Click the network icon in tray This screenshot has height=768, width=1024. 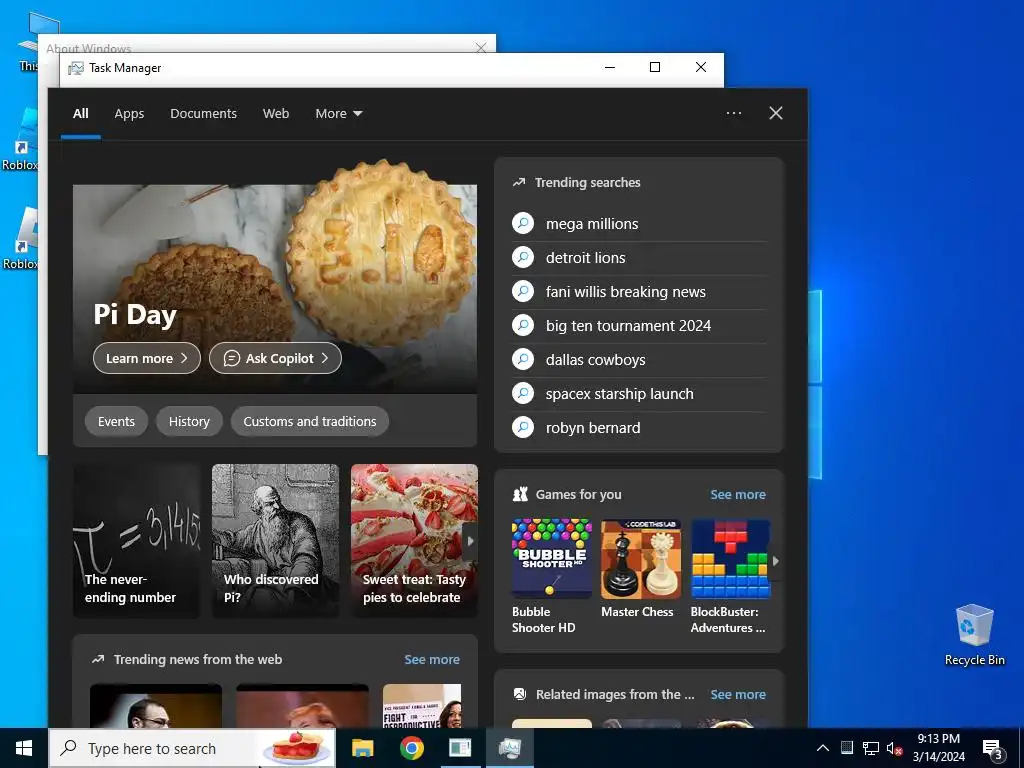click(871, 748)
